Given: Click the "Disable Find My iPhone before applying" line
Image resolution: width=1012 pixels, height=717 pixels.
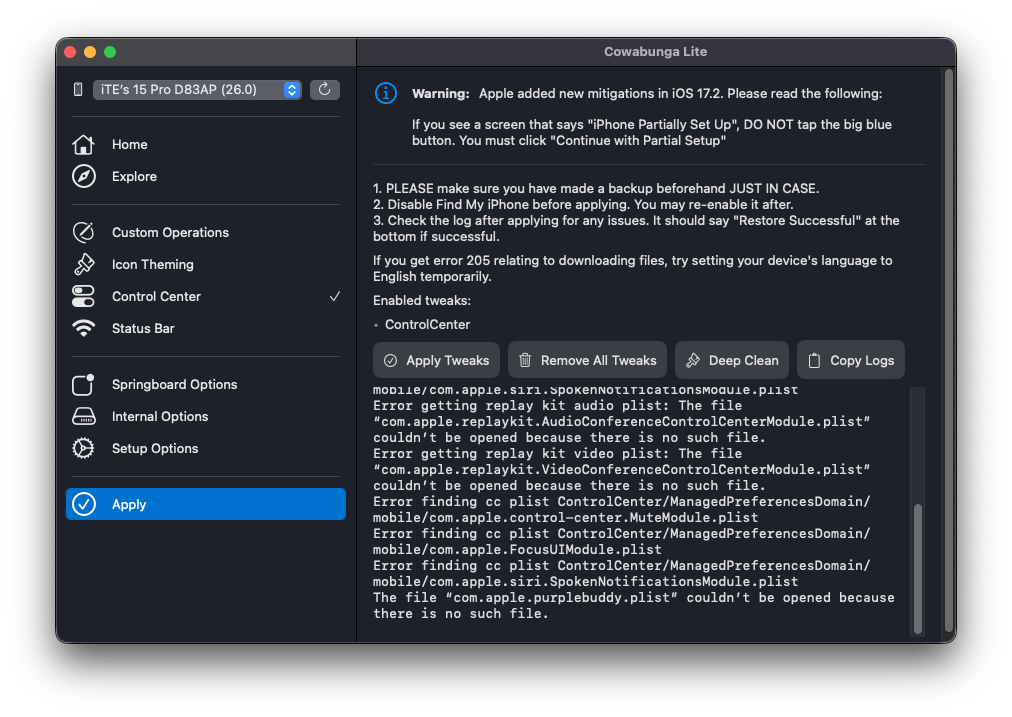Looking at the screenshot, I should [583, 205].
